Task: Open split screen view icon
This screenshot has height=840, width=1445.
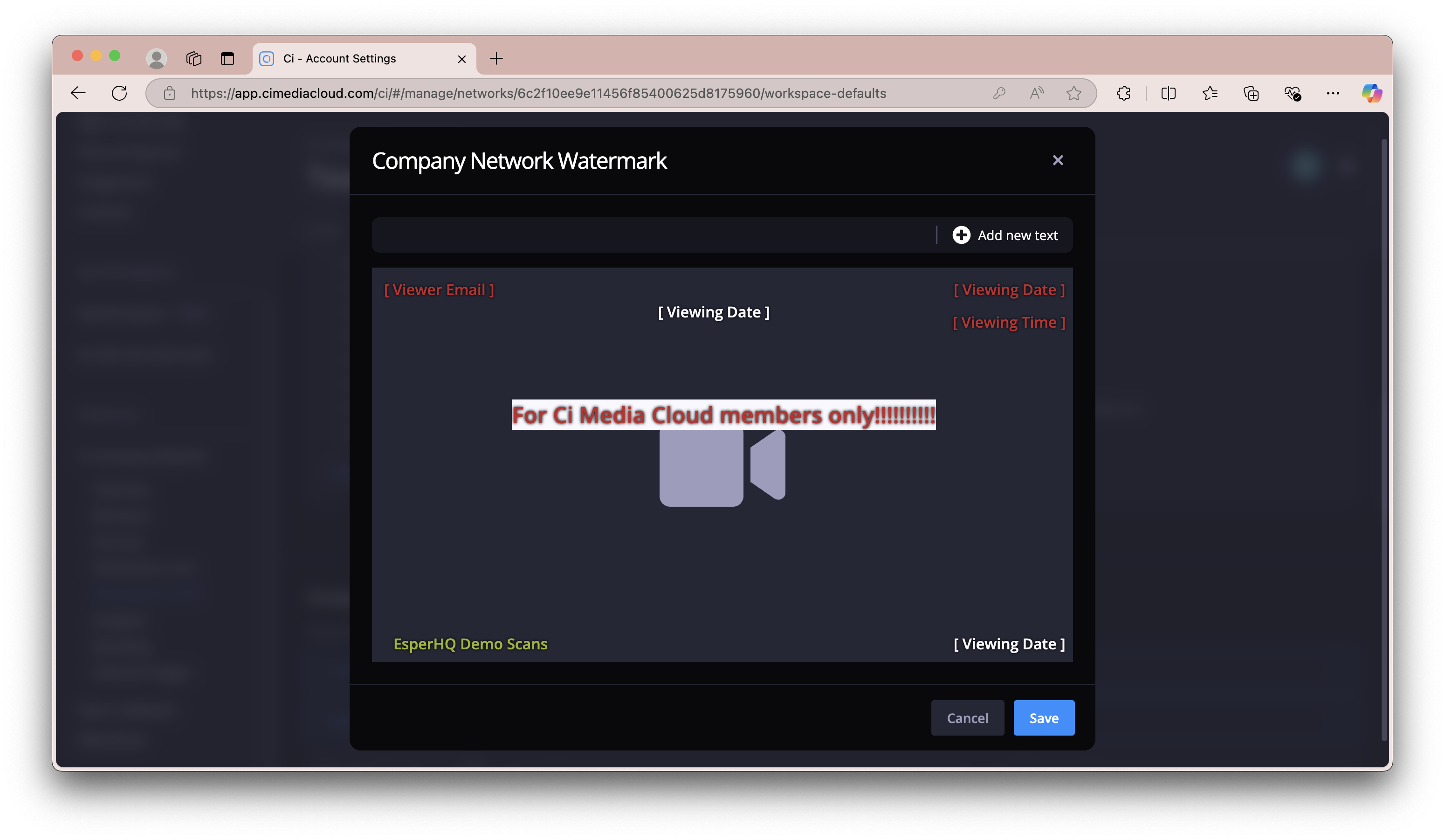Action: [x=1168, y=93]
